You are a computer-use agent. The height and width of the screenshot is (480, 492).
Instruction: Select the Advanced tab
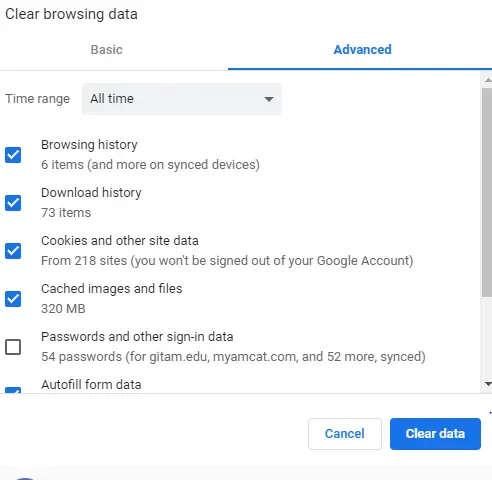363,50
